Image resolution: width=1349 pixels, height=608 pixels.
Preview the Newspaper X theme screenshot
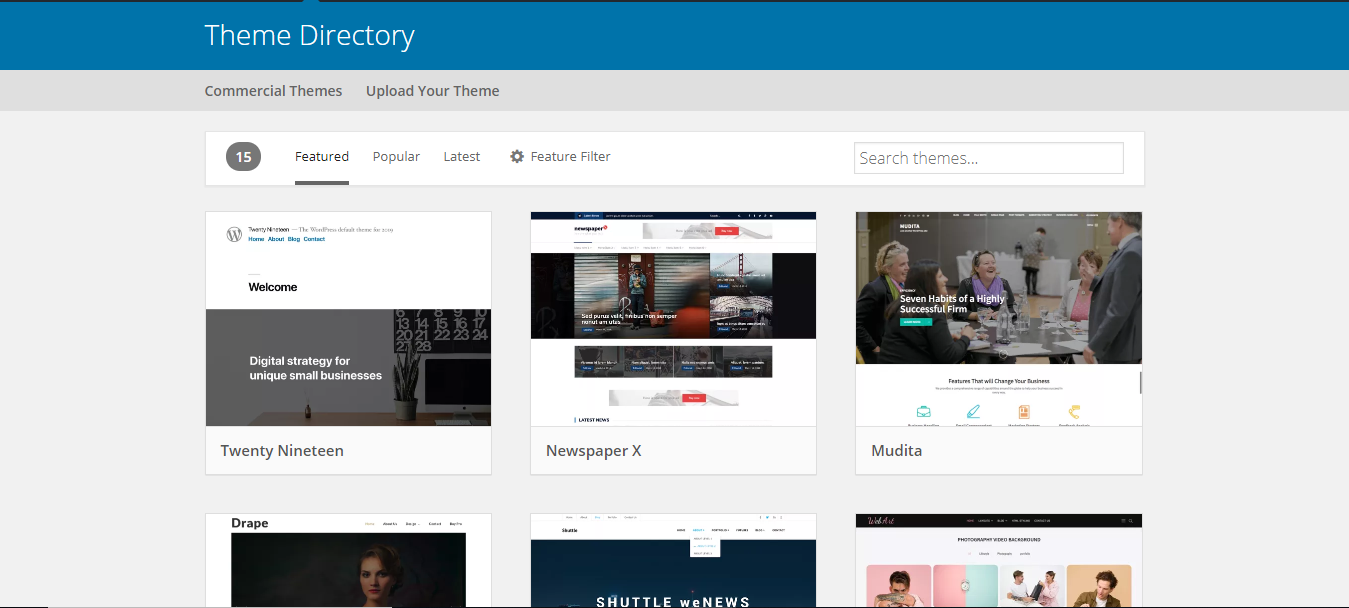pos(673,319)
